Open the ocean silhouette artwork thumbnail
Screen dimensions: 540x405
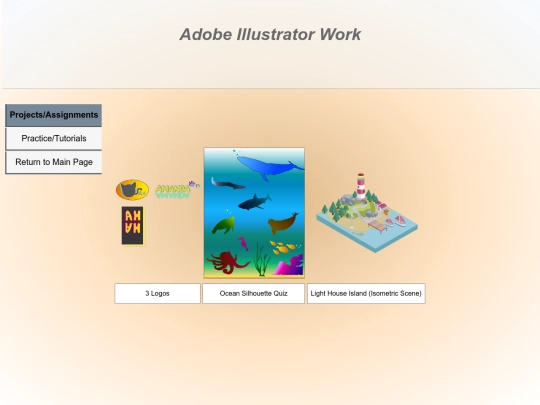254,213
